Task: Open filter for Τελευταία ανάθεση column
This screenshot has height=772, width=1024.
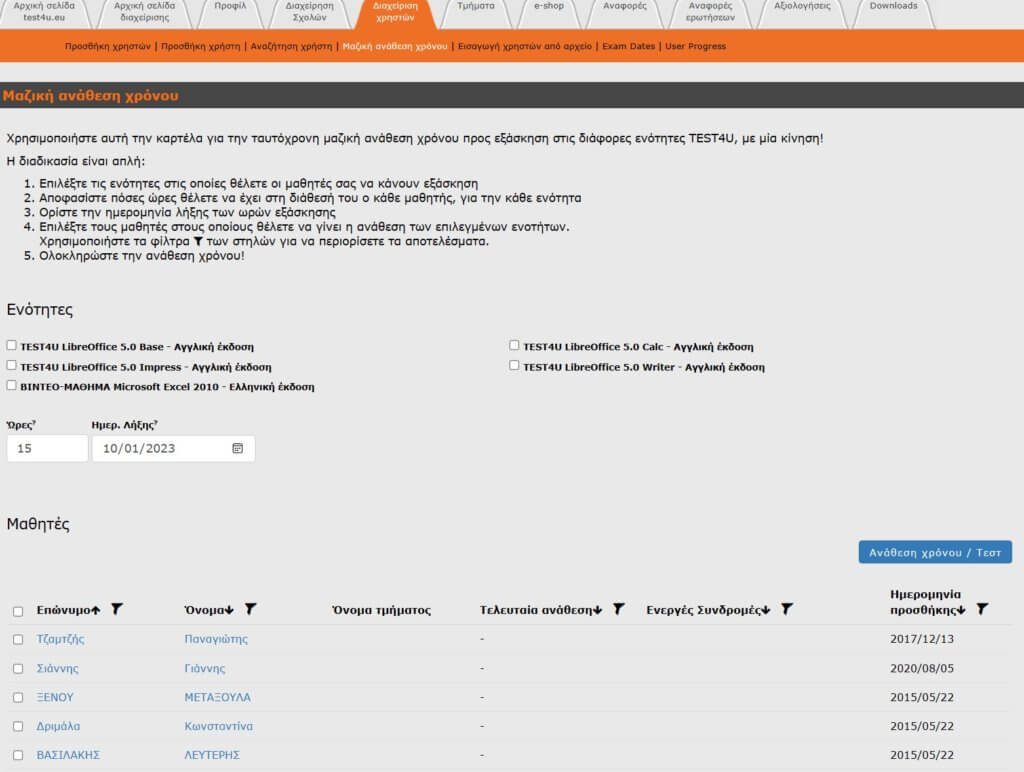Action: pyautogui.click(x=619, y=608)
